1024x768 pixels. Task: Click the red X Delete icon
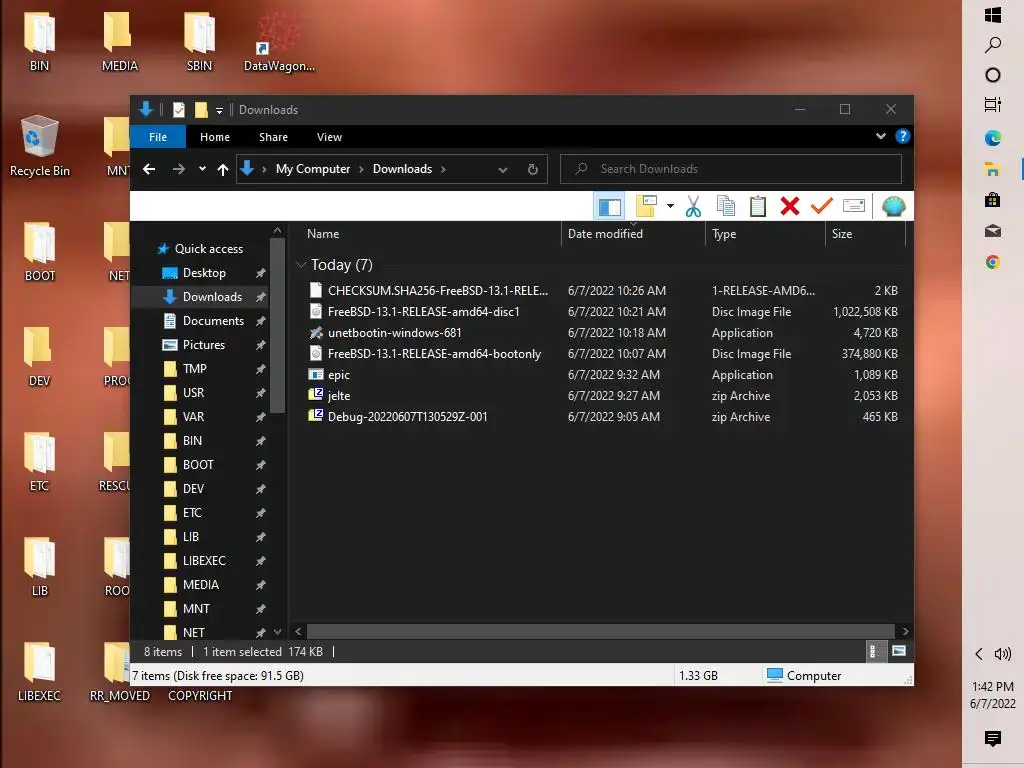coord(790,206)
